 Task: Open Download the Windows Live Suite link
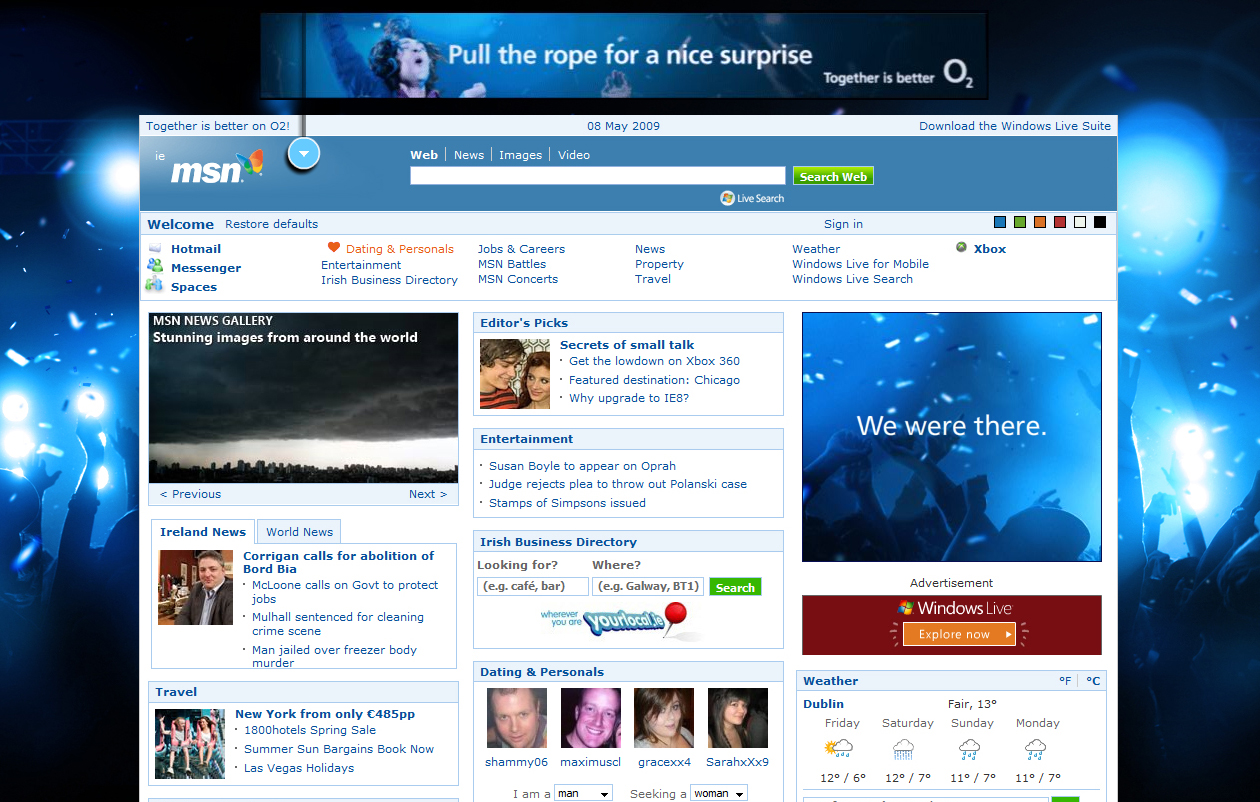tap(1015, 126)
